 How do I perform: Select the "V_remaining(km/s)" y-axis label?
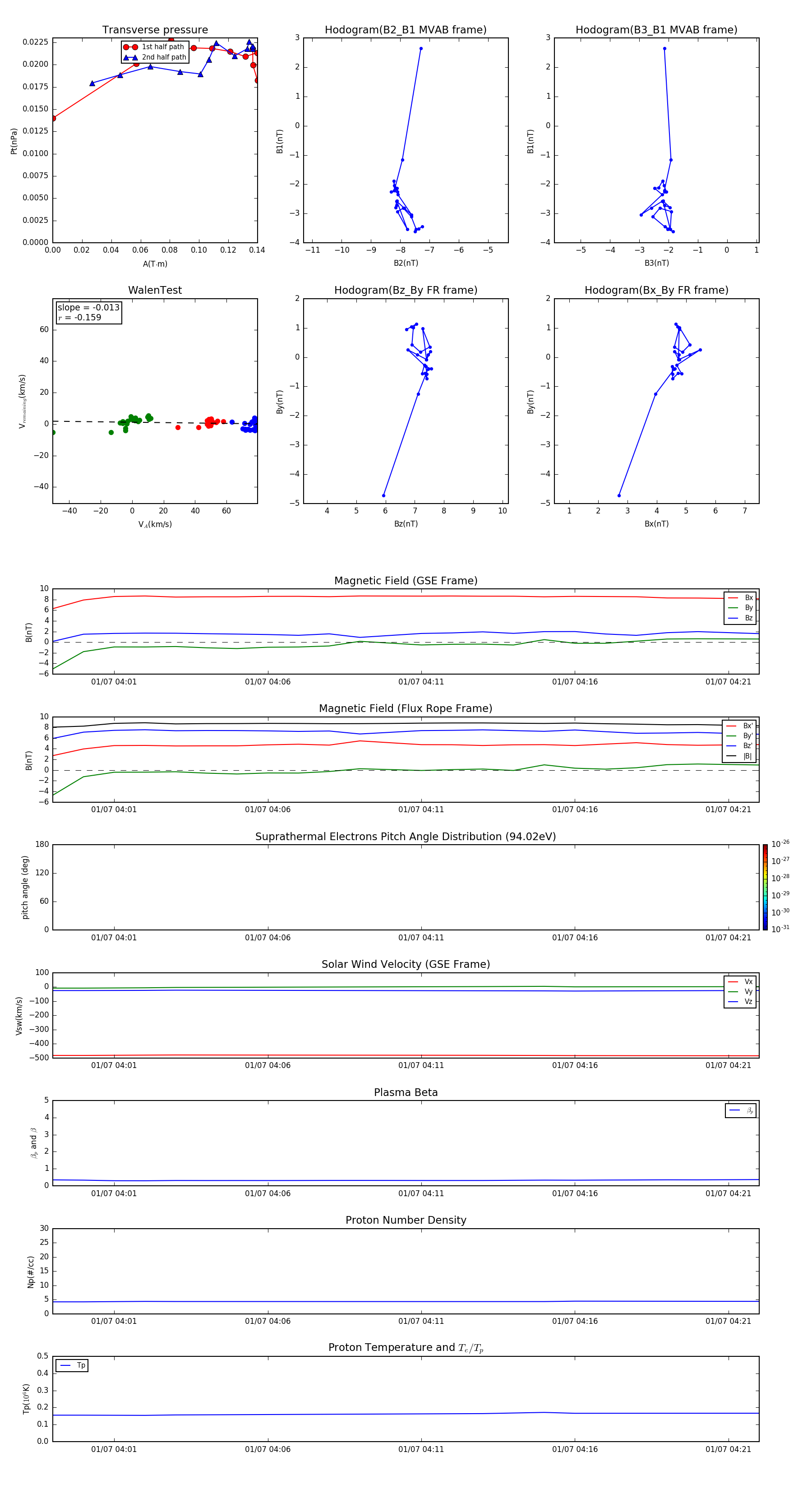(22, 401)
